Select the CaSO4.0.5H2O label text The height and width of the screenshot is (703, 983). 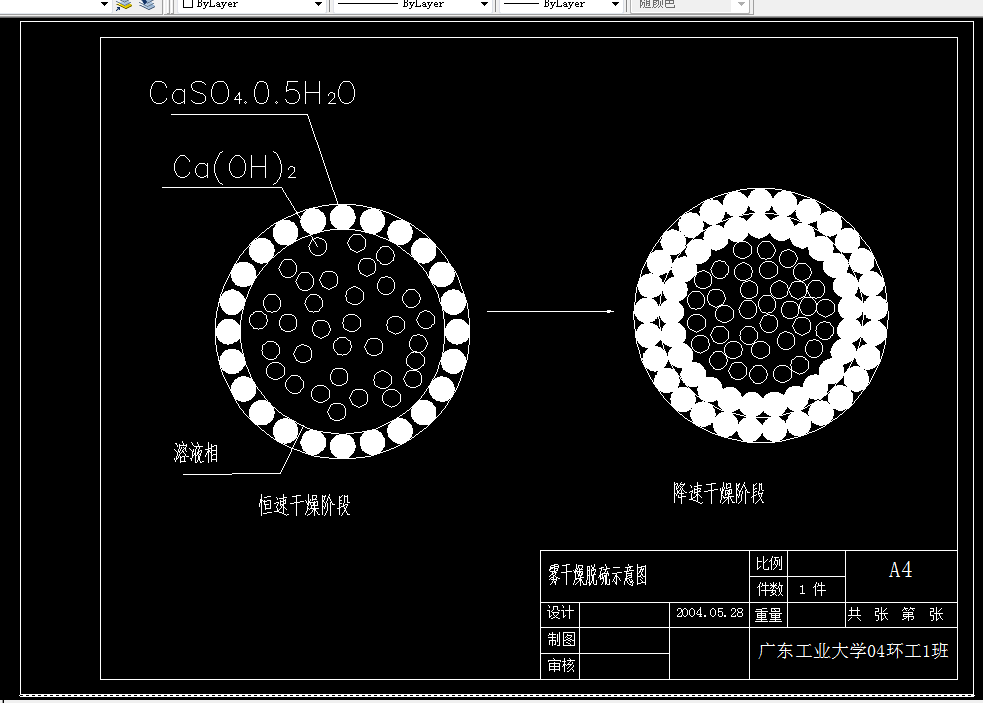[252, 93]
